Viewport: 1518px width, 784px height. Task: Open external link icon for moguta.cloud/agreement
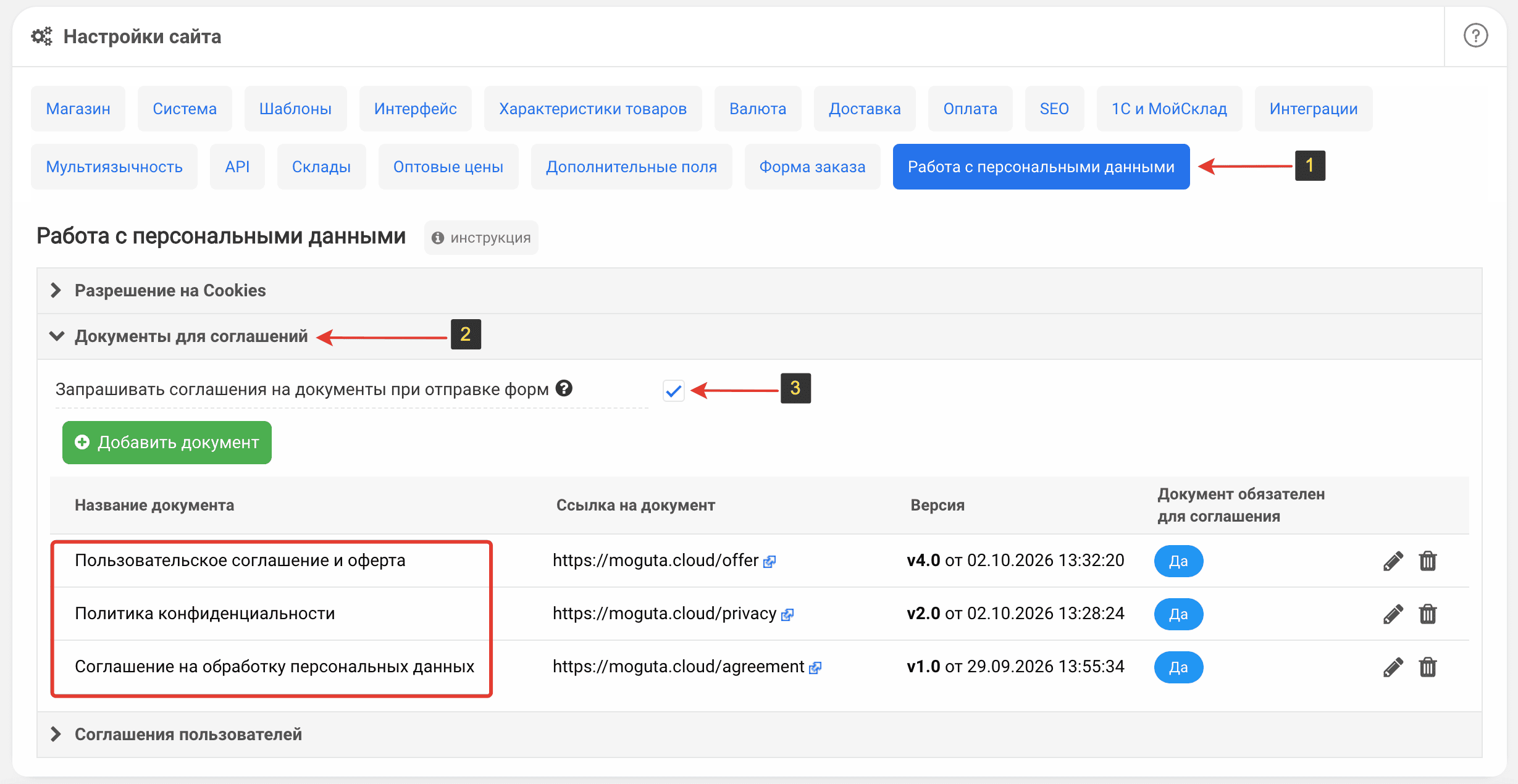pyautogui.click(x=815, y=668)
